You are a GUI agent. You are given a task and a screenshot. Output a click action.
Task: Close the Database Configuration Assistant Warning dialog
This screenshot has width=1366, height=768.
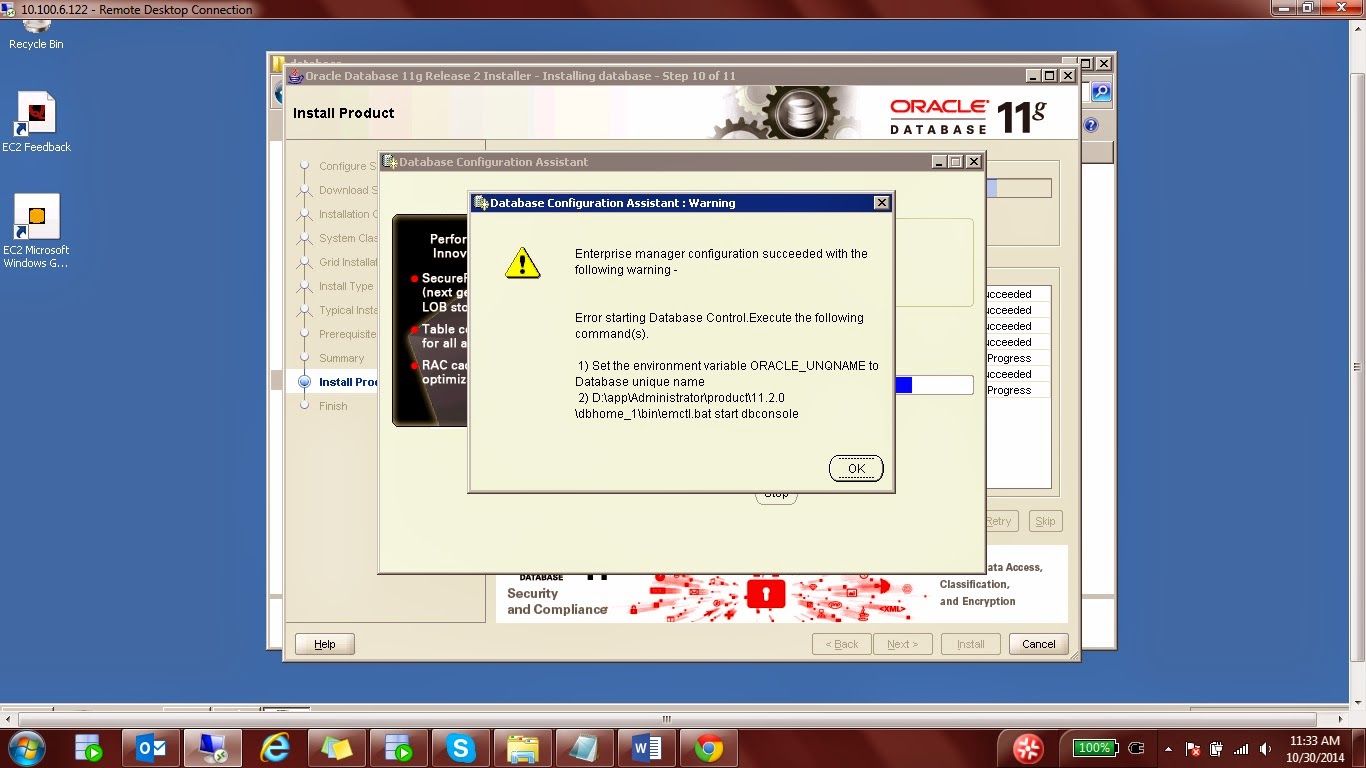881,203
